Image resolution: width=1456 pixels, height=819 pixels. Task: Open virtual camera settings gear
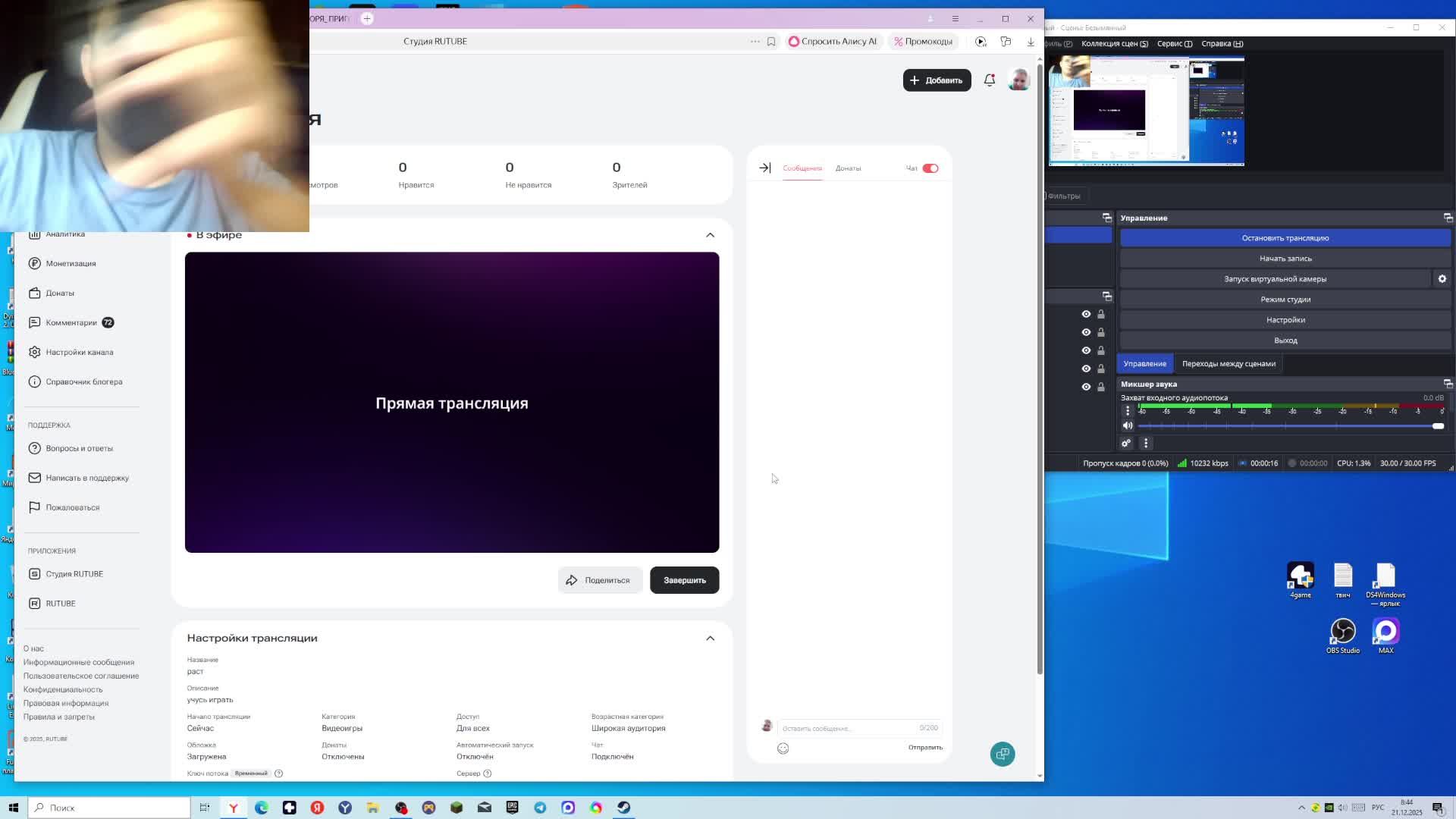1442,279
